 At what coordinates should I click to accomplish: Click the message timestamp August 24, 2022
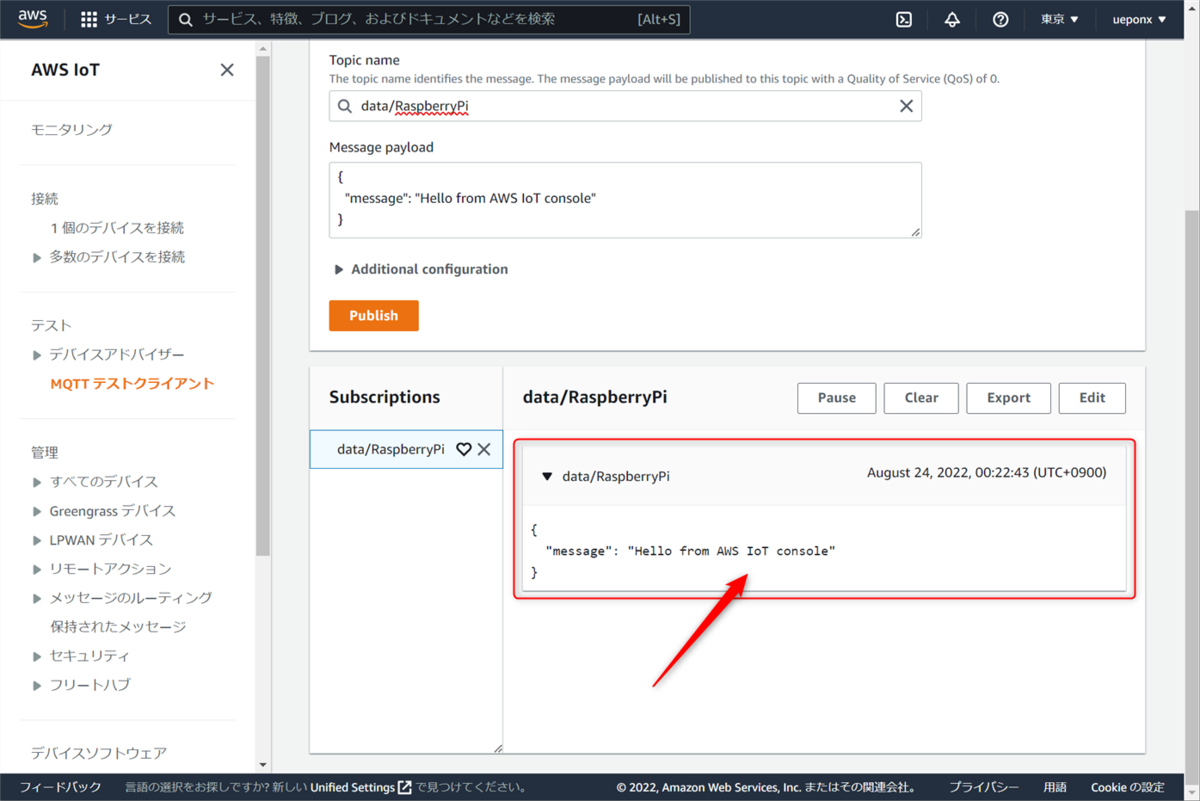[987, 472]
